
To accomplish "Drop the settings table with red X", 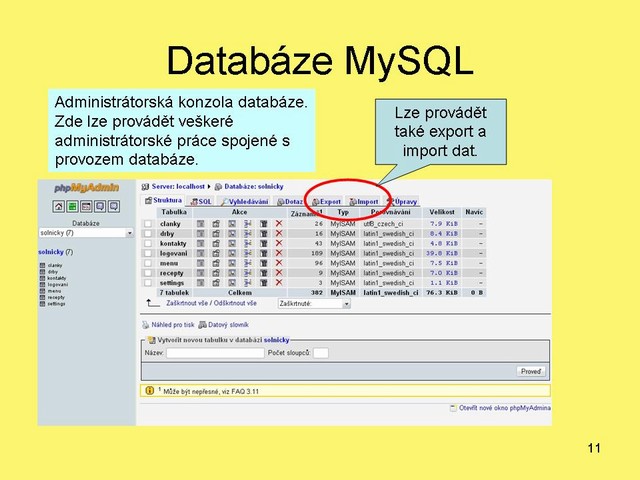I will click(279, 282).
